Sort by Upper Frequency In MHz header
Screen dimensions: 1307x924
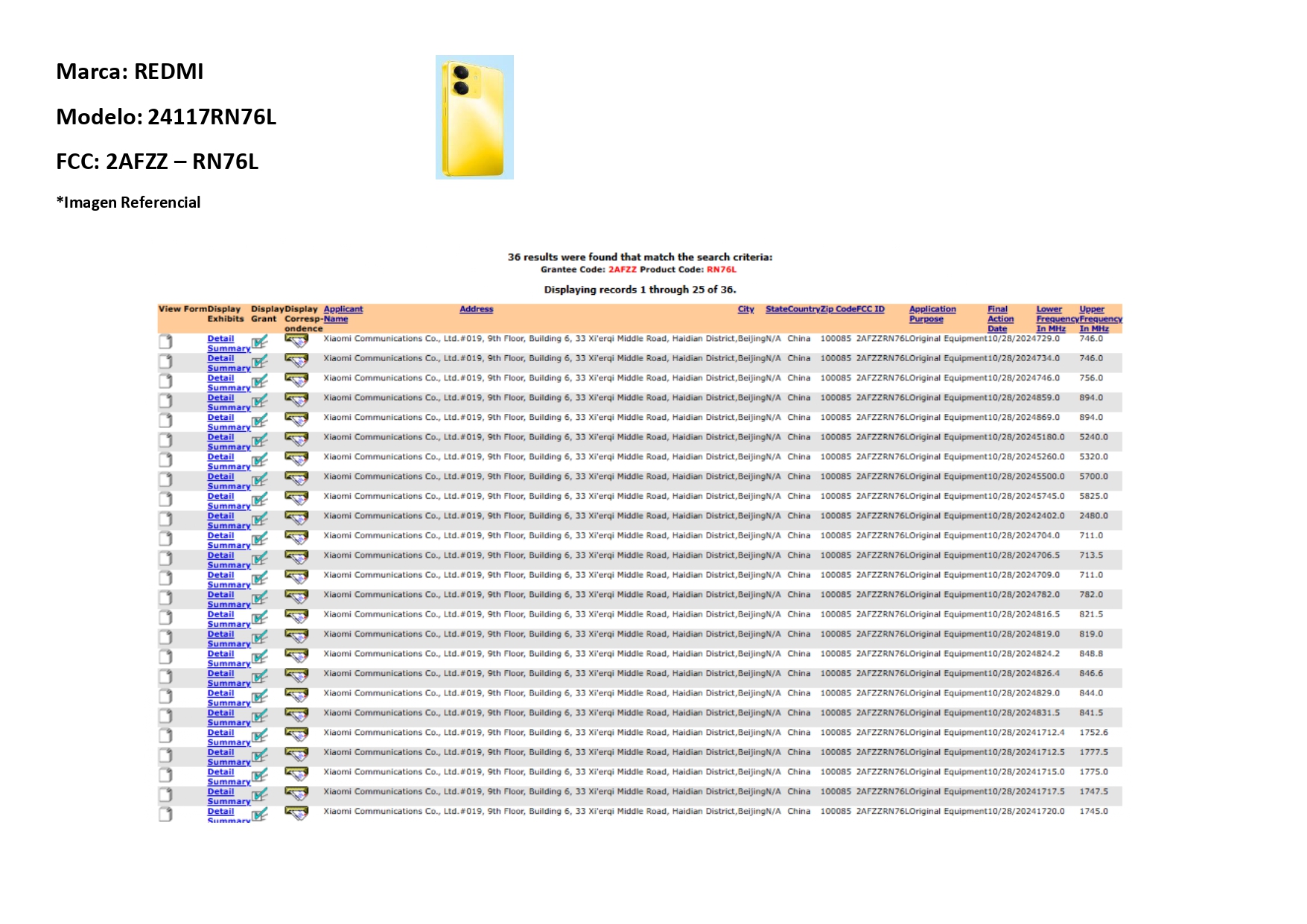coord(1100,319)
